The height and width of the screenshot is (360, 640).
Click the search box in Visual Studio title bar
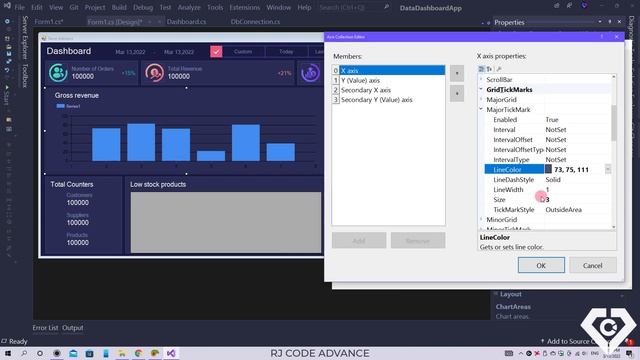(353, 7)
